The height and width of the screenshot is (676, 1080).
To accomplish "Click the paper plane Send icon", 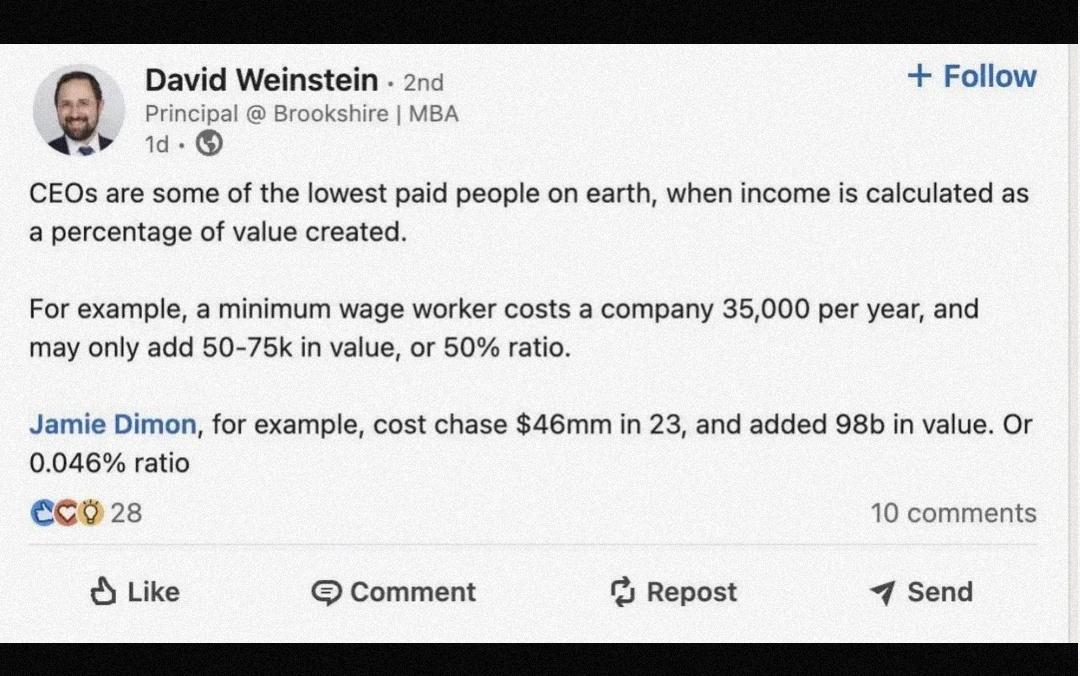I will 882,593.
